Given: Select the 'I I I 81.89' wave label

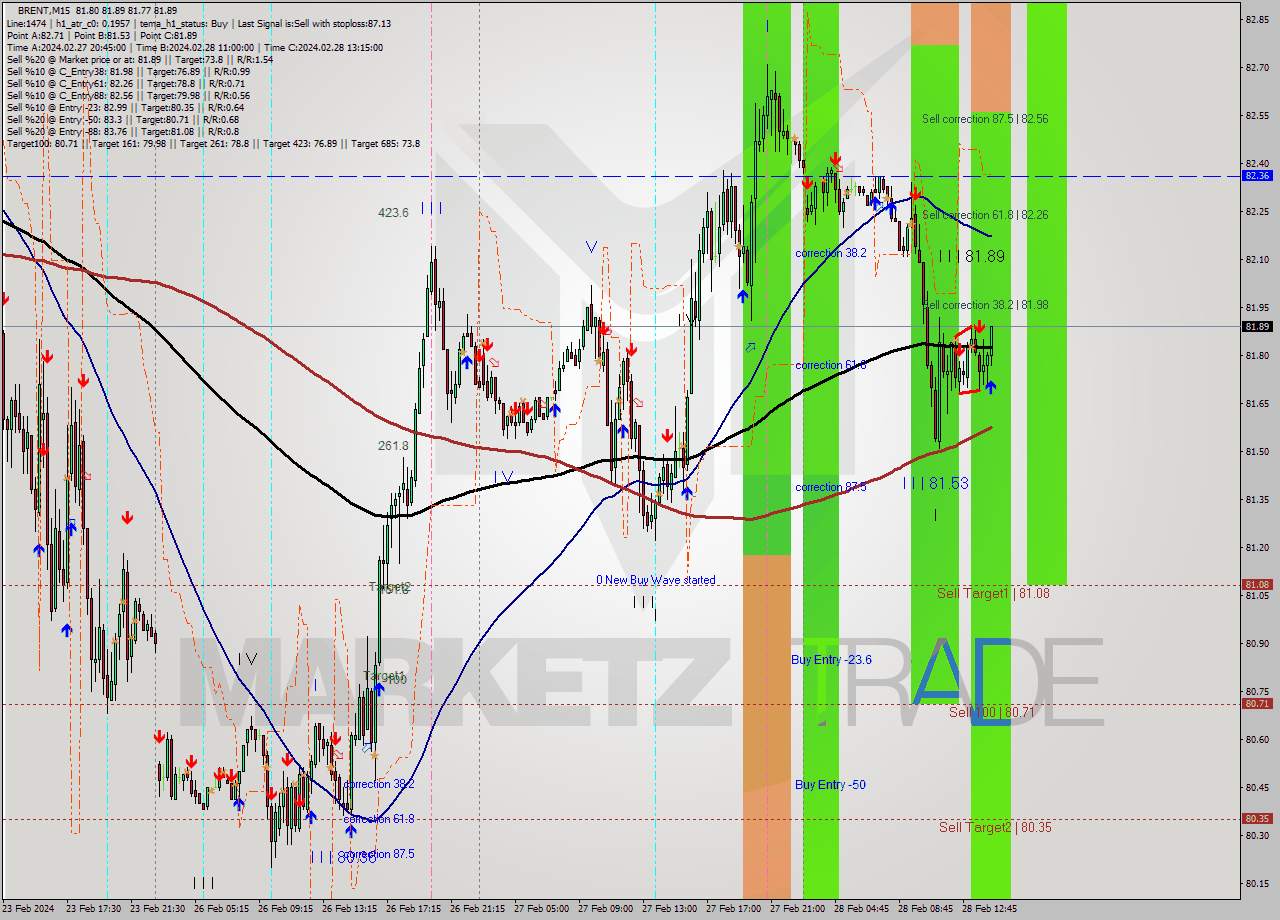Looking at the screenshot, I should click(971, 256).
